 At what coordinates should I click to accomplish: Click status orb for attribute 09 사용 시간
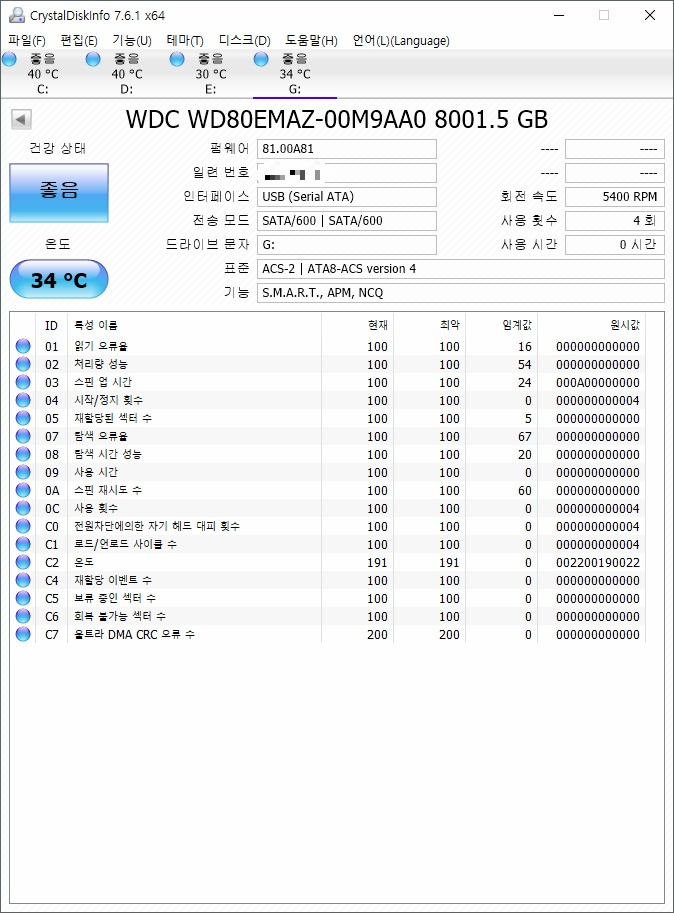(23, 472)
